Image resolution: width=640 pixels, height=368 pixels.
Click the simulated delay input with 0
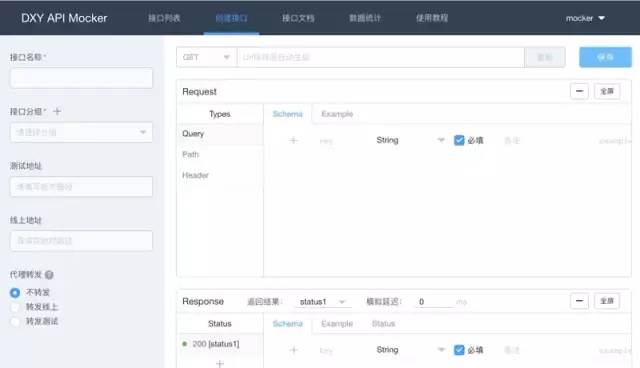coord(433,302)
